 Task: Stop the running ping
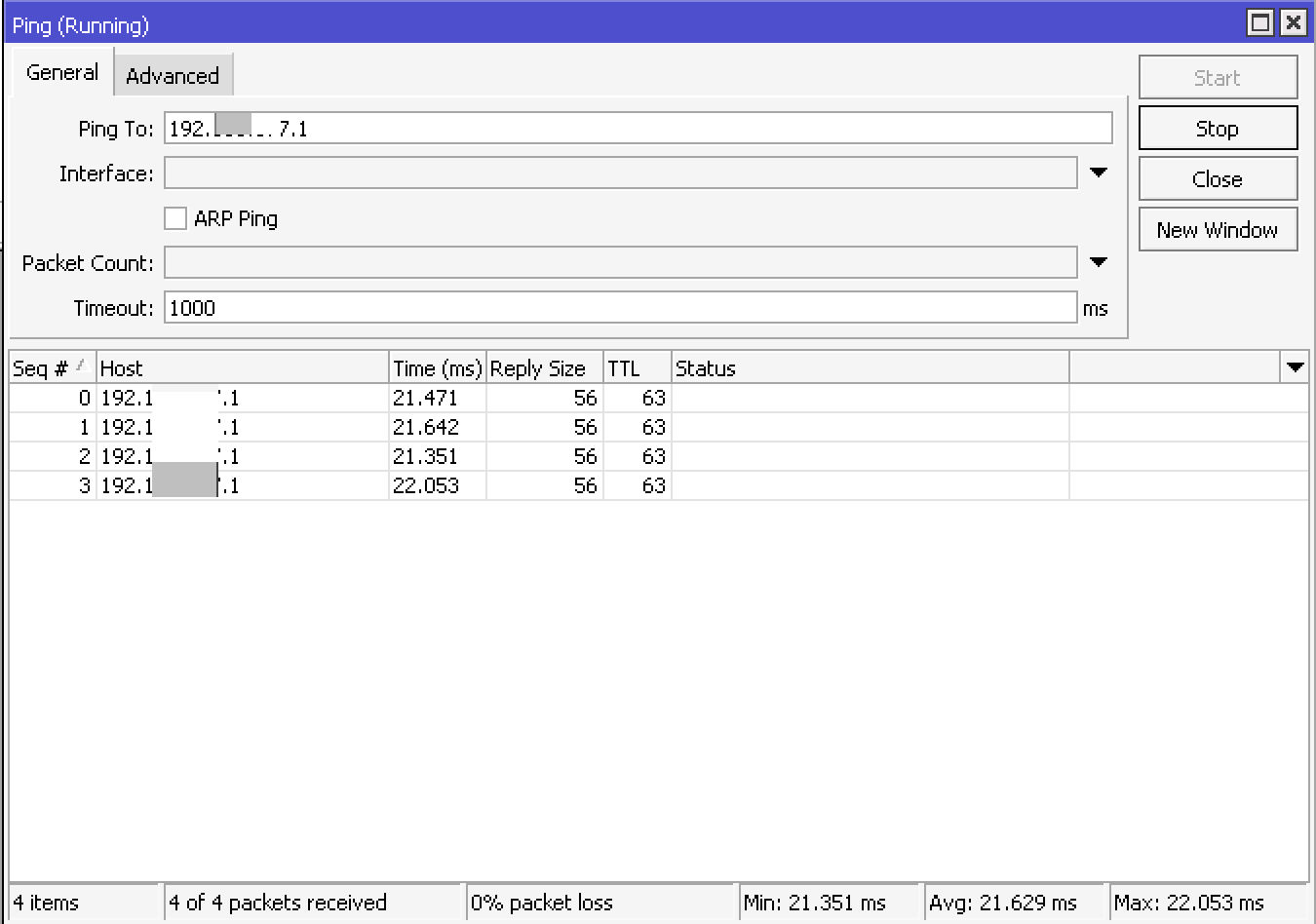tap(1218, 128)
